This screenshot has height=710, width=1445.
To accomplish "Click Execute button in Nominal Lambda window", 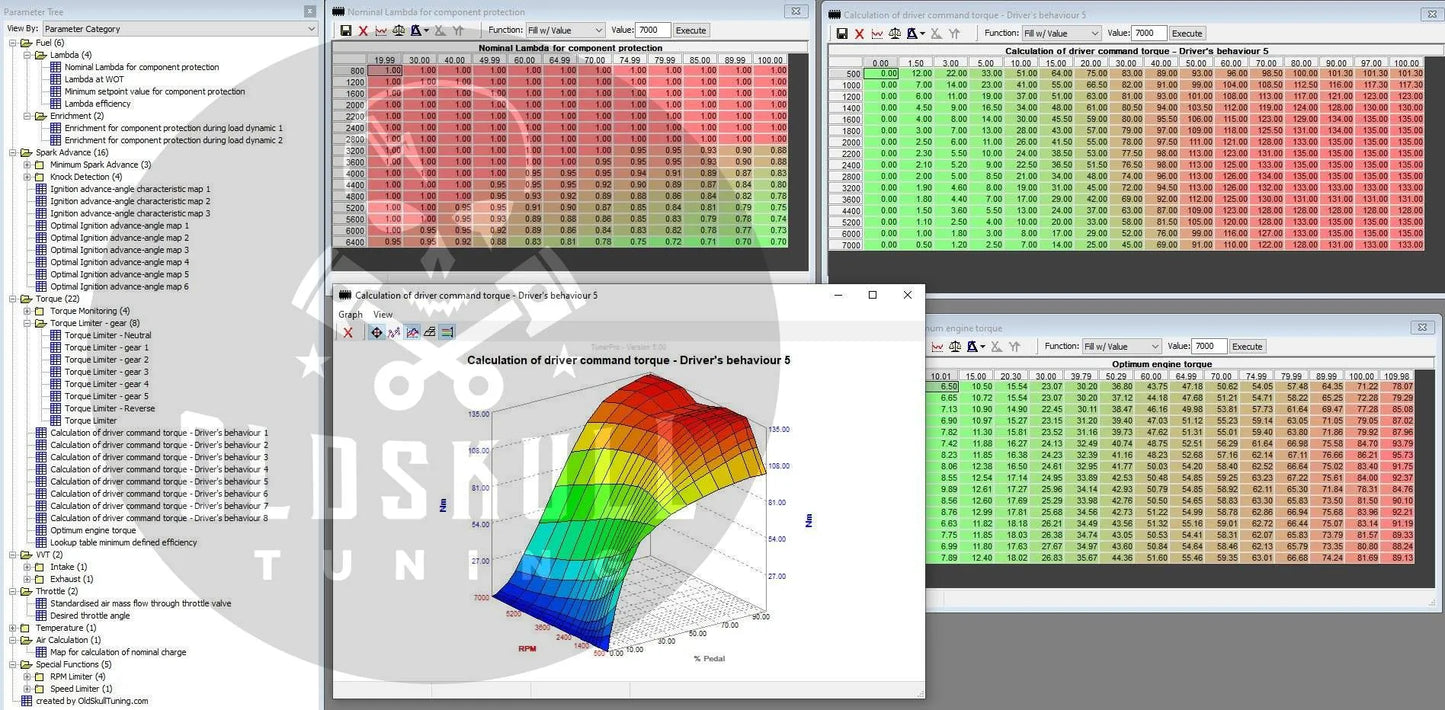I will coord(690,31).
